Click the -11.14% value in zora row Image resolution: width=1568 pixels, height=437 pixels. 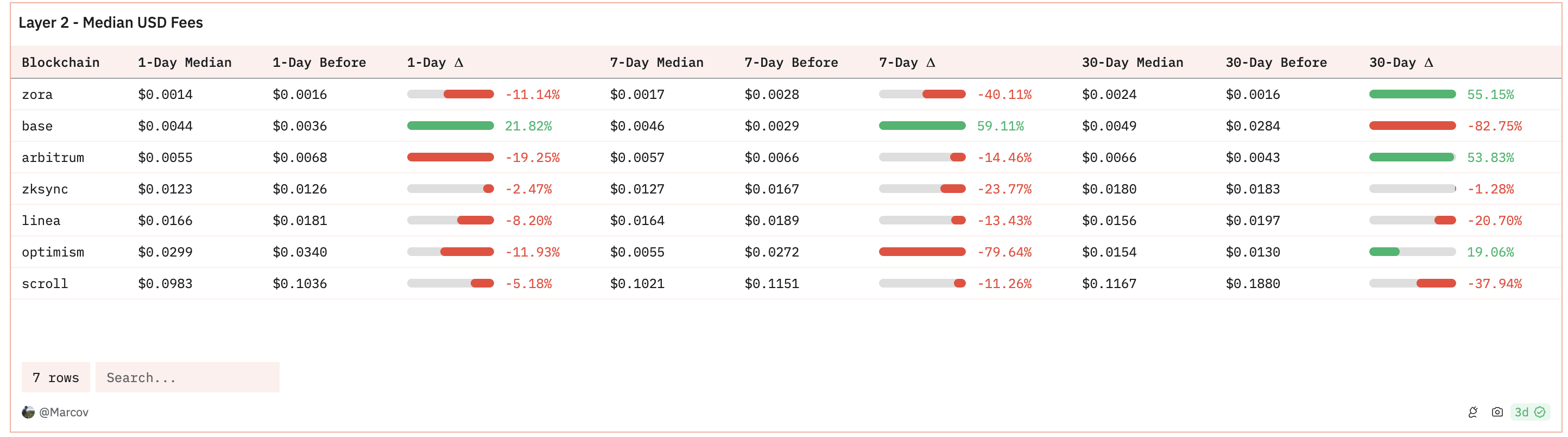click(533, 95)
